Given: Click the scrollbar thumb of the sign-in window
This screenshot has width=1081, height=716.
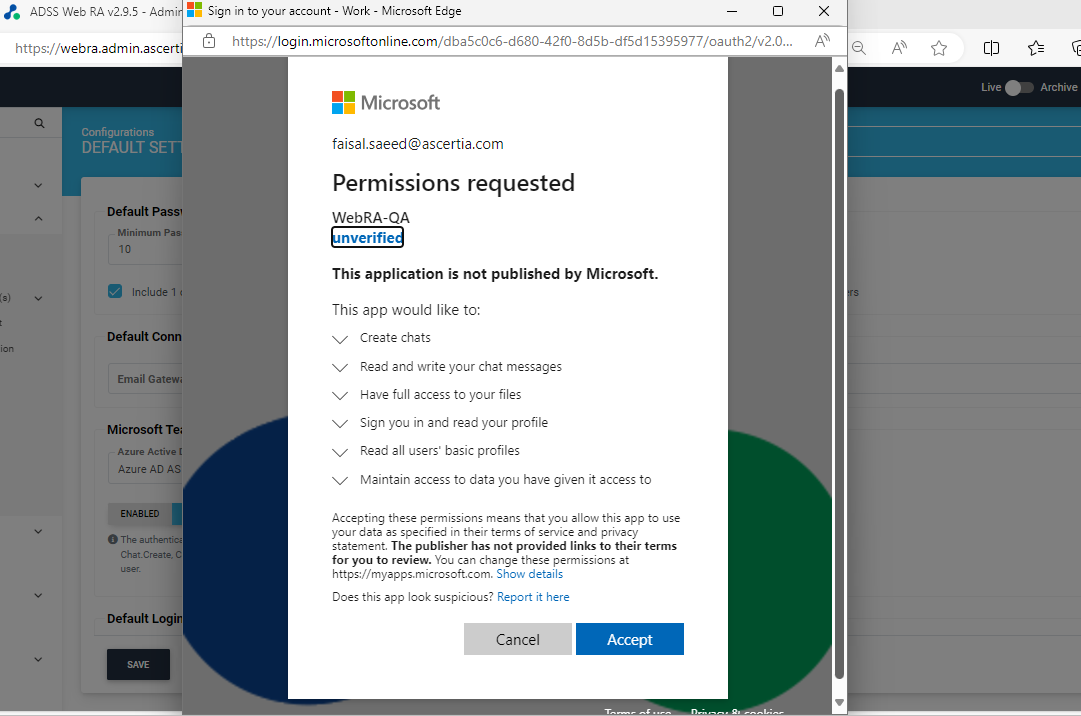Looking at the screenshot, I should pyautogui.click(x=839, y=382).
